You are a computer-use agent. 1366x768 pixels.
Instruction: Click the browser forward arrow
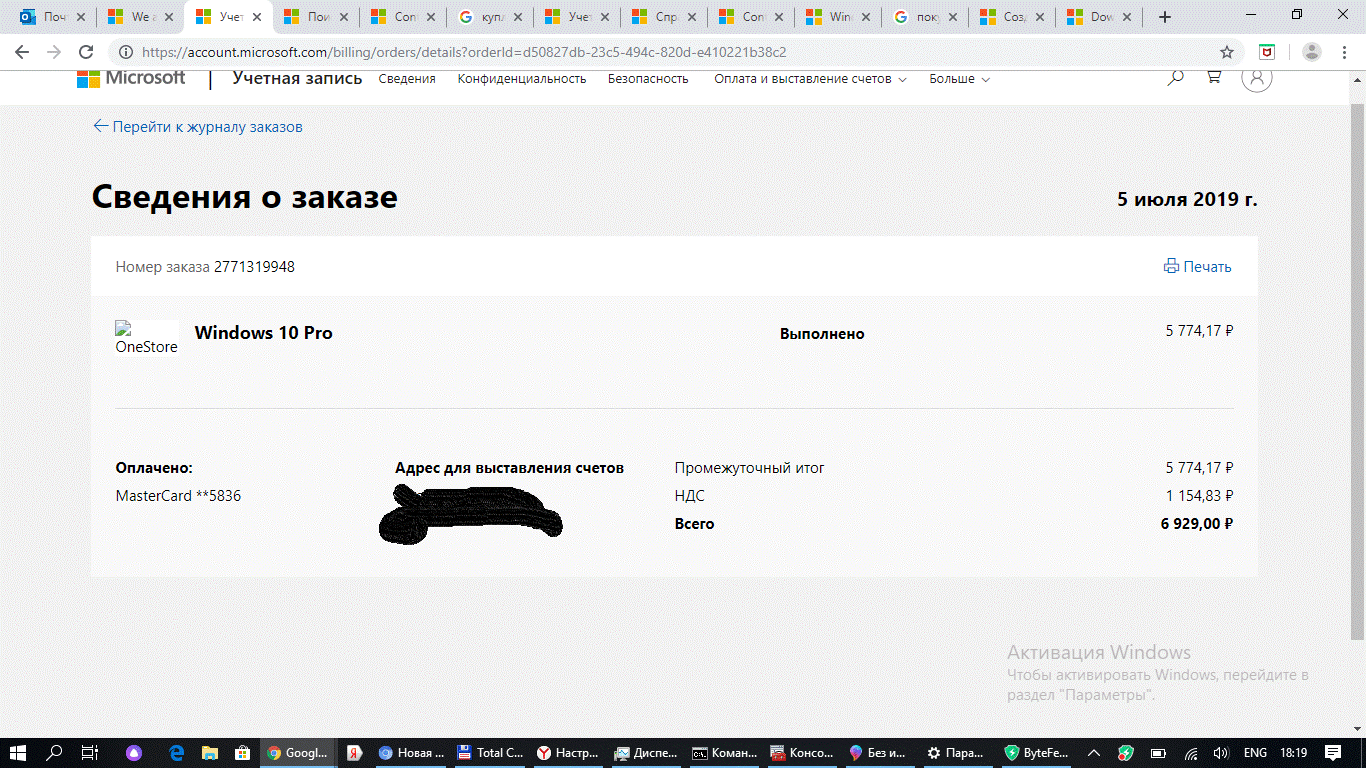tap(54, 52)
